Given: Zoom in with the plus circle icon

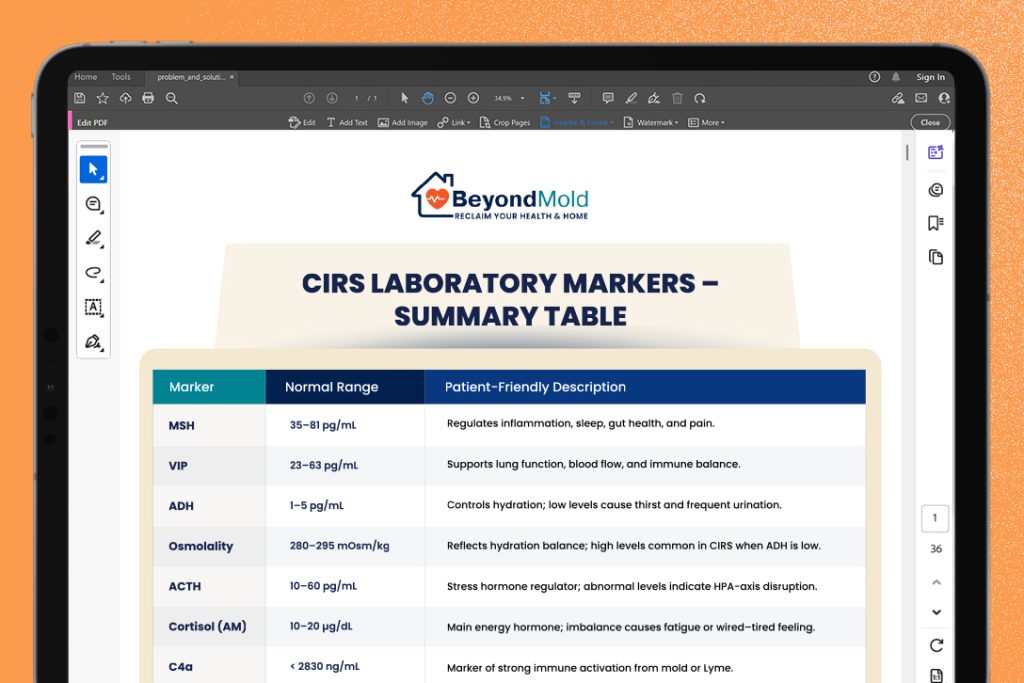Looking at the screenshot, I should (x=473, y=98).
